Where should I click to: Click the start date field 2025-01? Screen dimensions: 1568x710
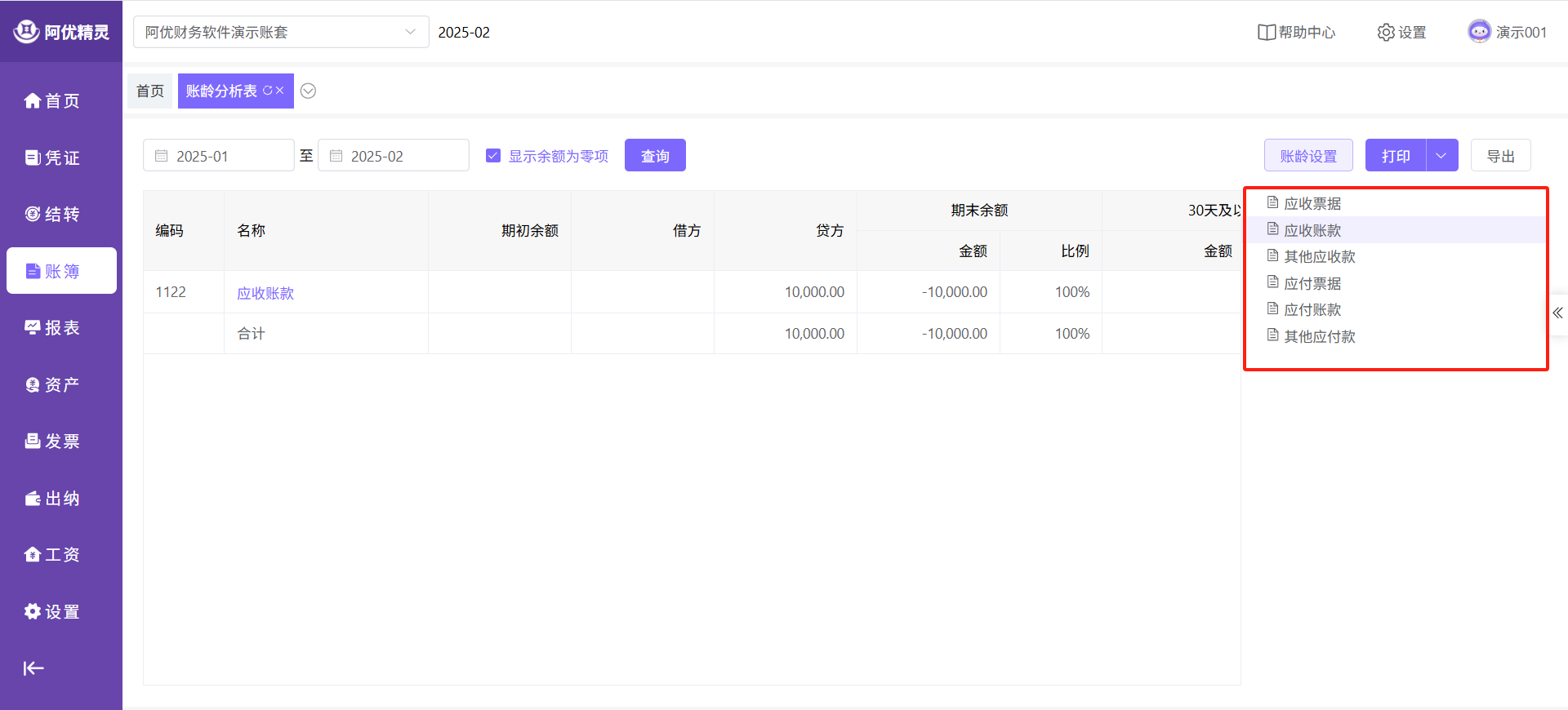click(x=219, y=156)
